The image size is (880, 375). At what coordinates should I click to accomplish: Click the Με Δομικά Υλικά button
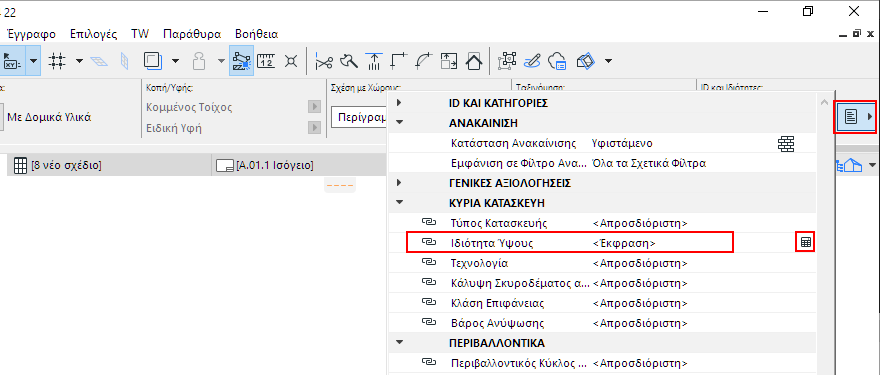tap(49, 117)
